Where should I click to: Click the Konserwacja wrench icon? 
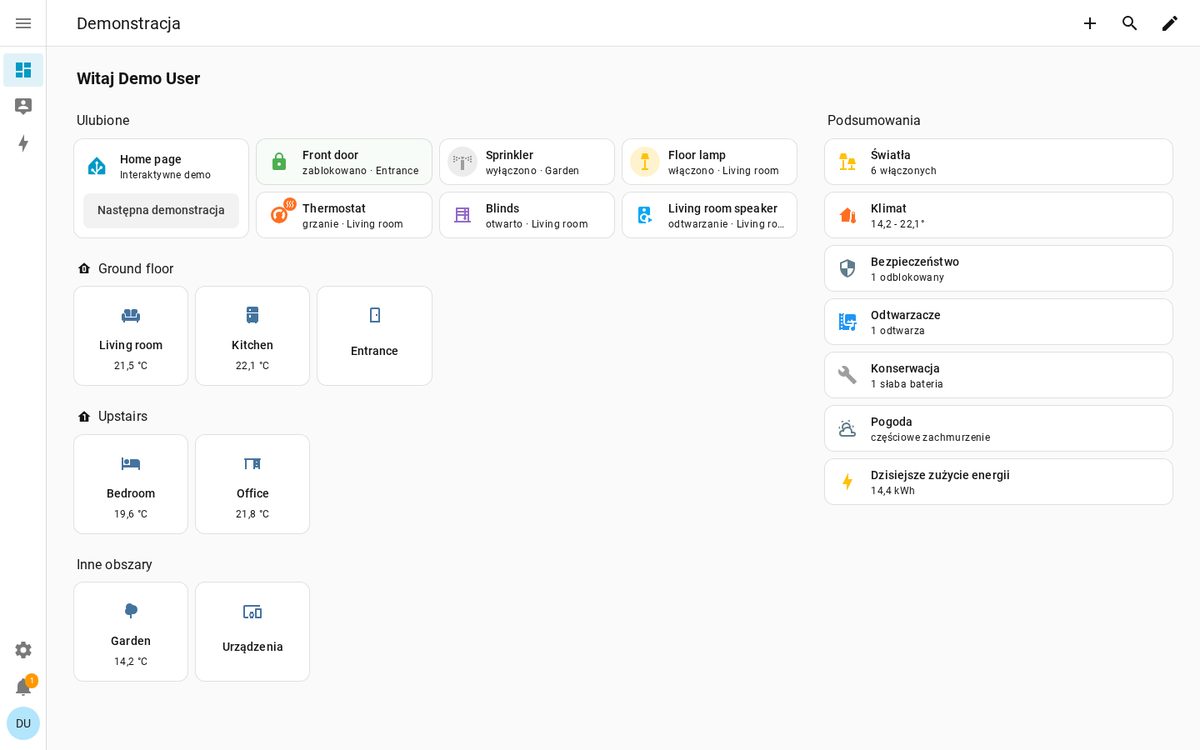tap(847, 375)
